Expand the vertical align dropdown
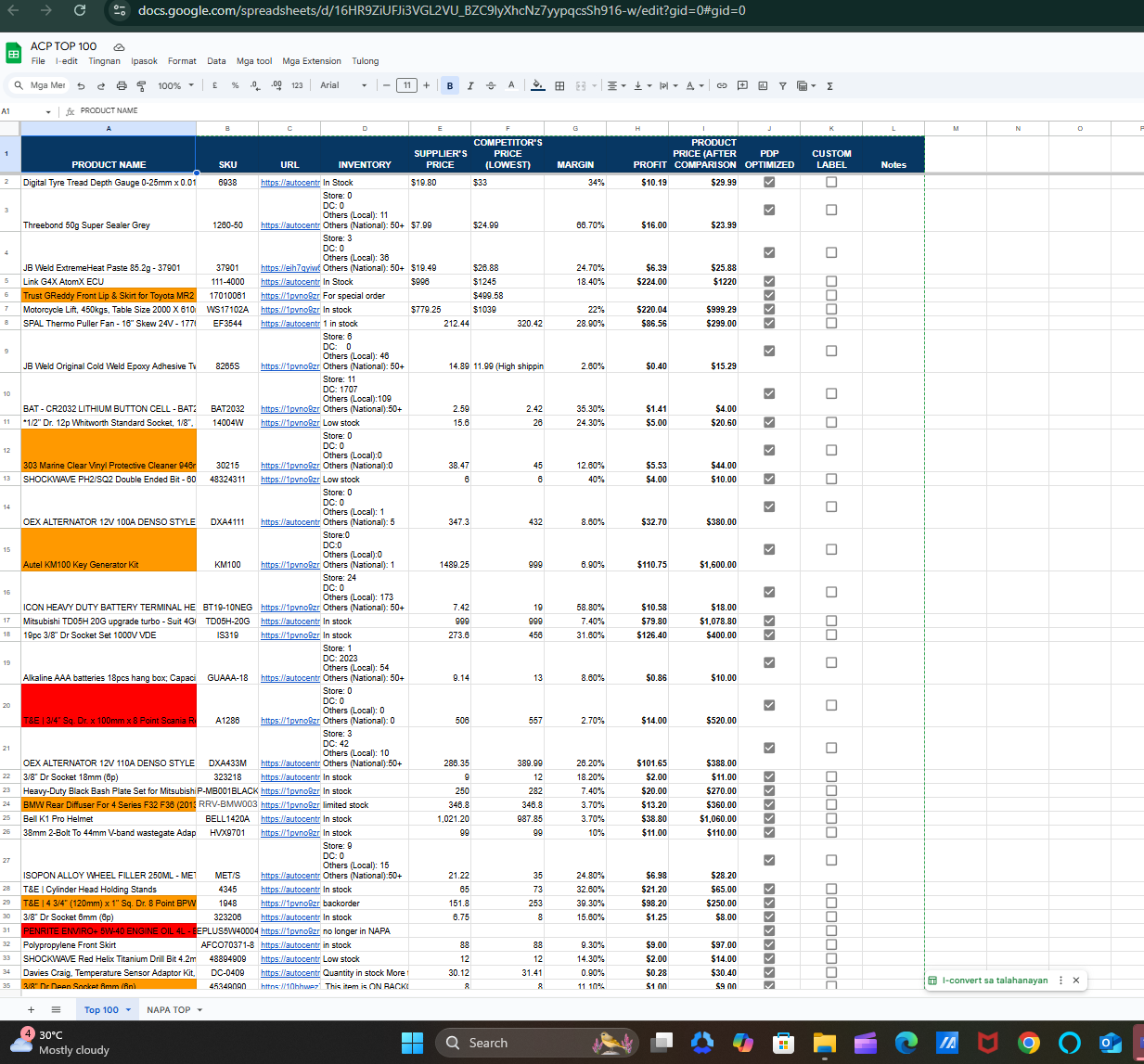The height and width of the screenshot is (1064, 1144). coord(643,85)
